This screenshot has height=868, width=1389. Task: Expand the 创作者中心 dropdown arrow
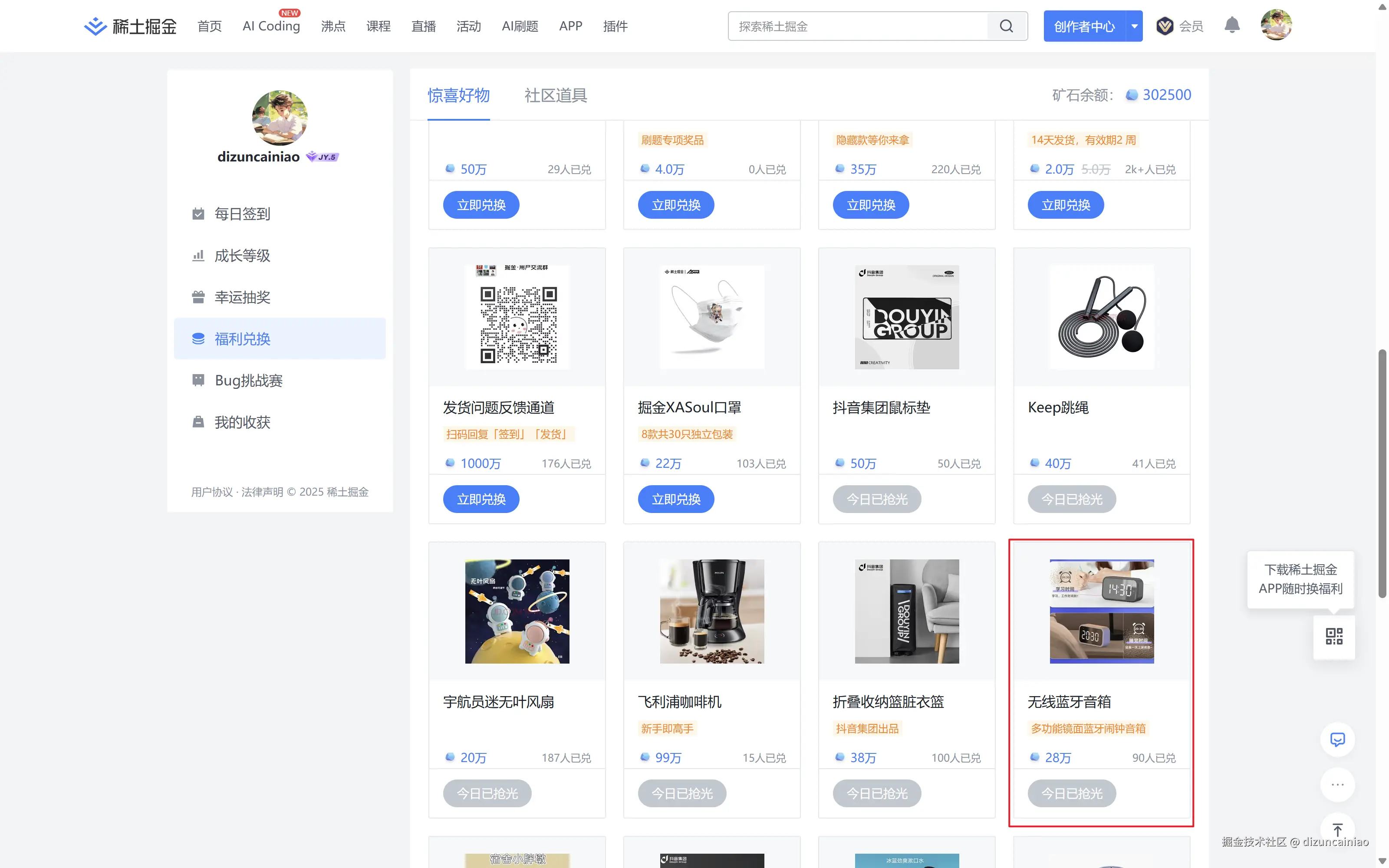[1134, 26]
